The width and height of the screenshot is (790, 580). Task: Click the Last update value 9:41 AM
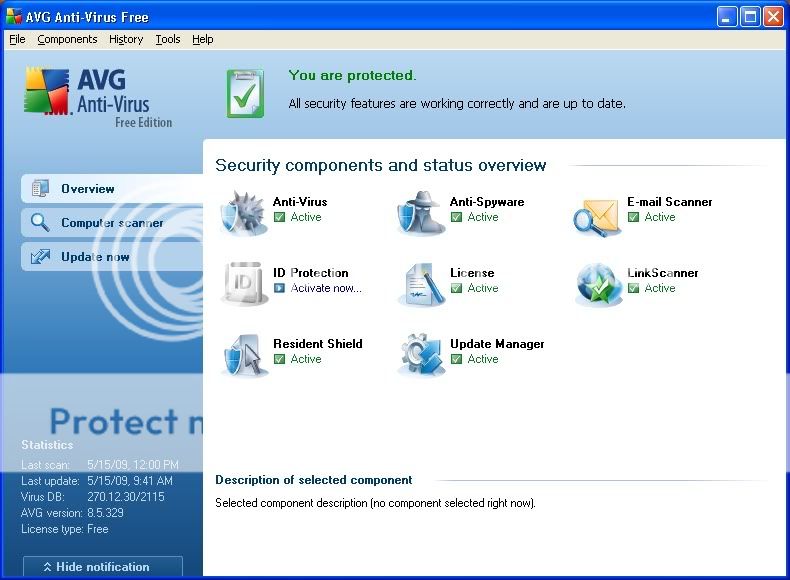click(130, 481)
